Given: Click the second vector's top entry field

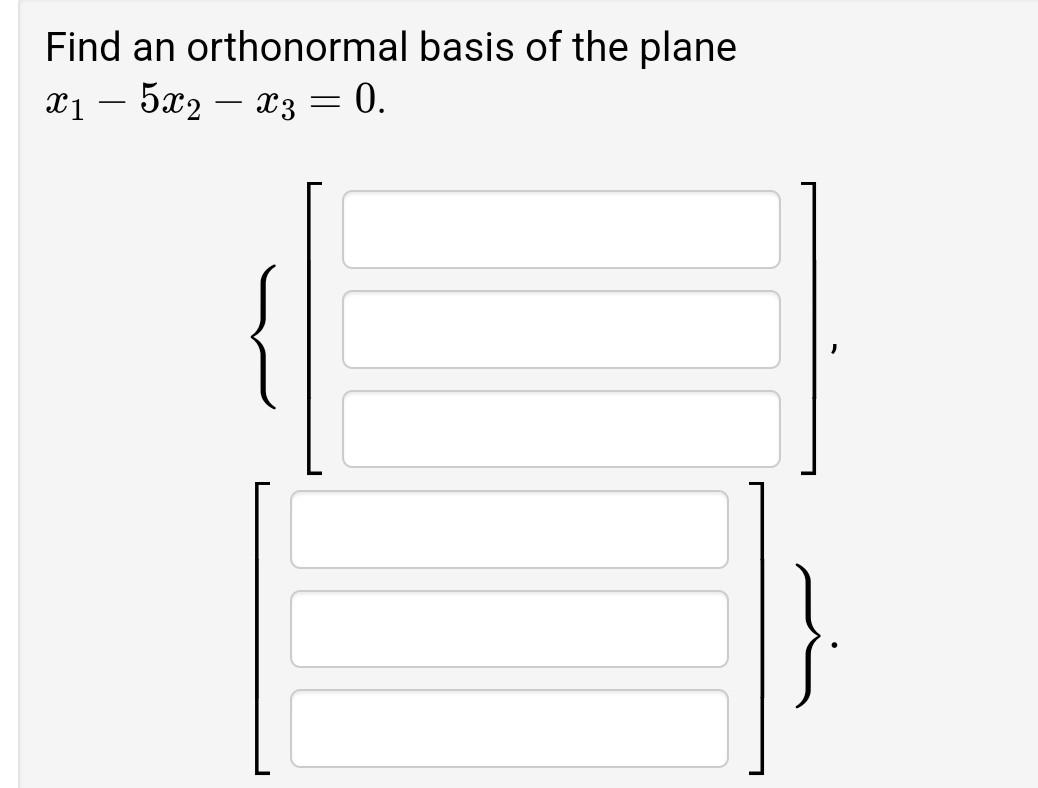Looking at the screenshot, I should pyautogui.click(x=509, y=530).
